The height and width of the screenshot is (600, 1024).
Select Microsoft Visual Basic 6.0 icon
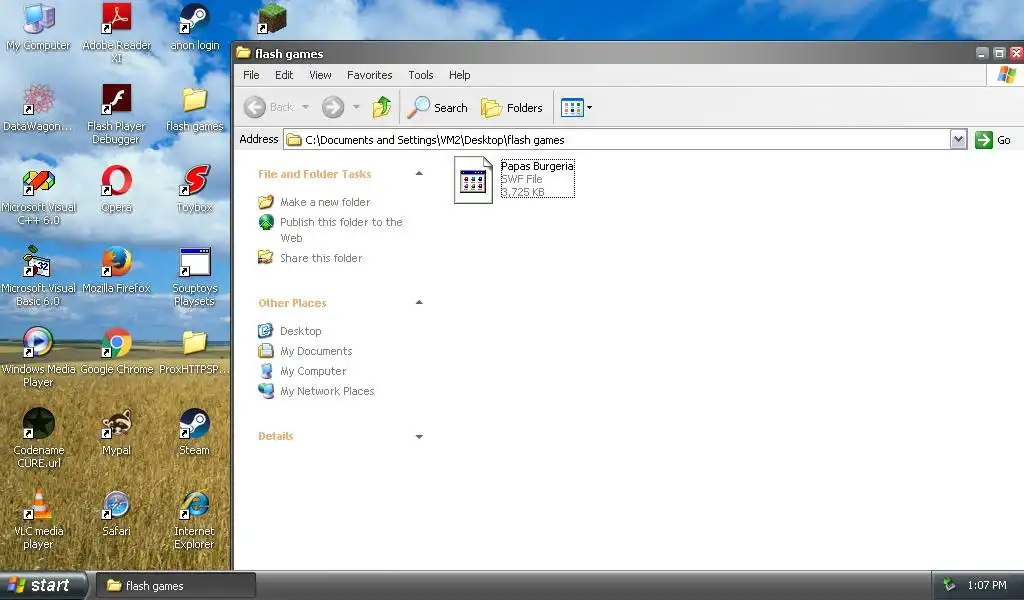pyautogui.click(x=39, y=276)
